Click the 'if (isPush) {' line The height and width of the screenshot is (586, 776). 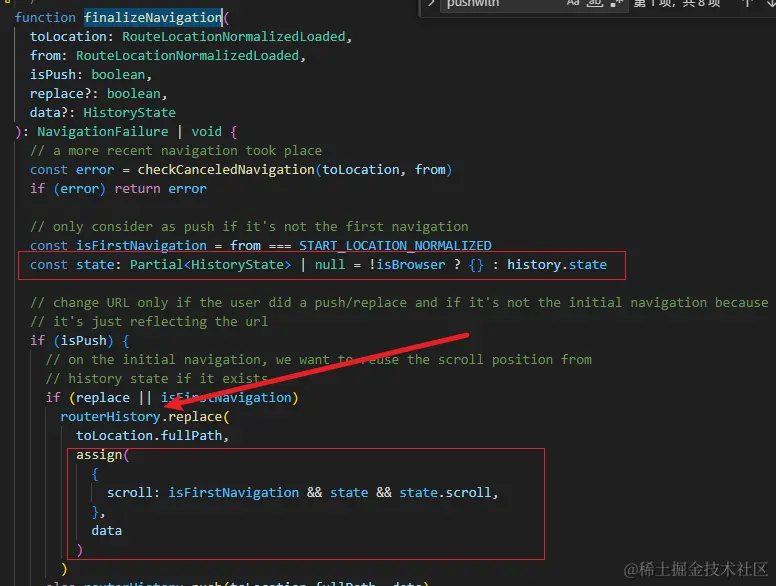(x=80, y=341)
